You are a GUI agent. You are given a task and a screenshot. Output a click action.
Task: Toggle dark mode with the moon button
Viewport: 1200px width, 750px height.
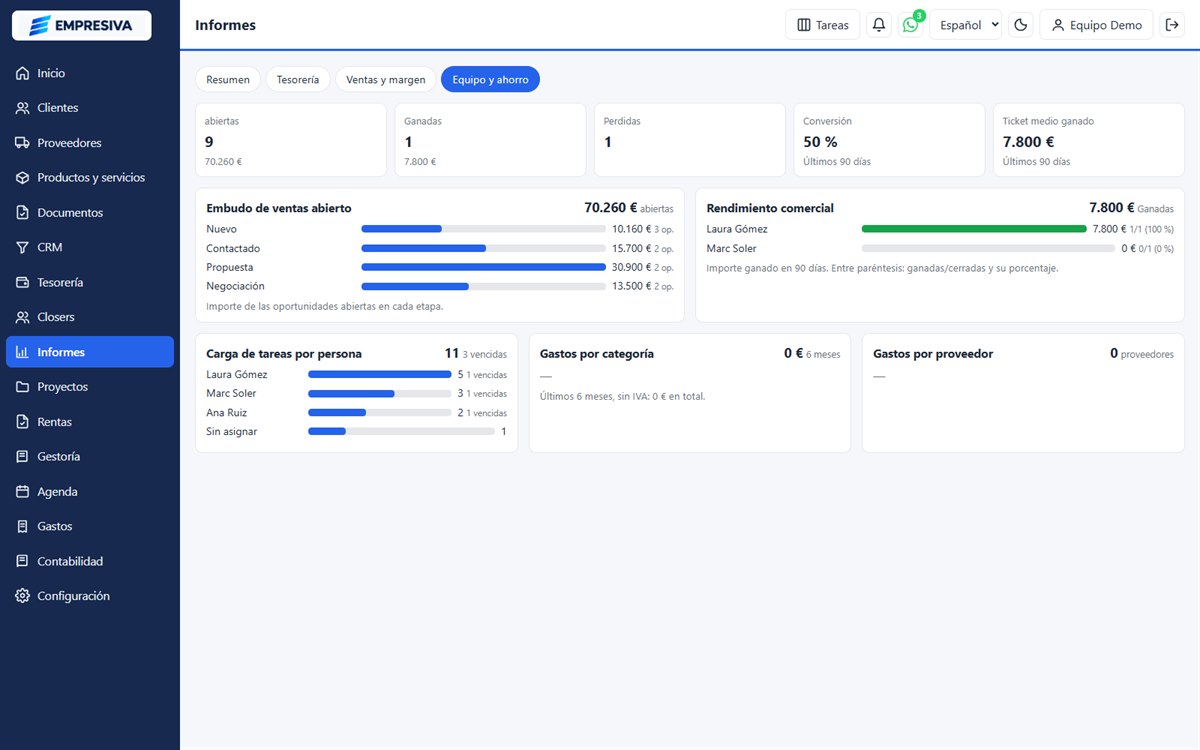pos(1021,25)
